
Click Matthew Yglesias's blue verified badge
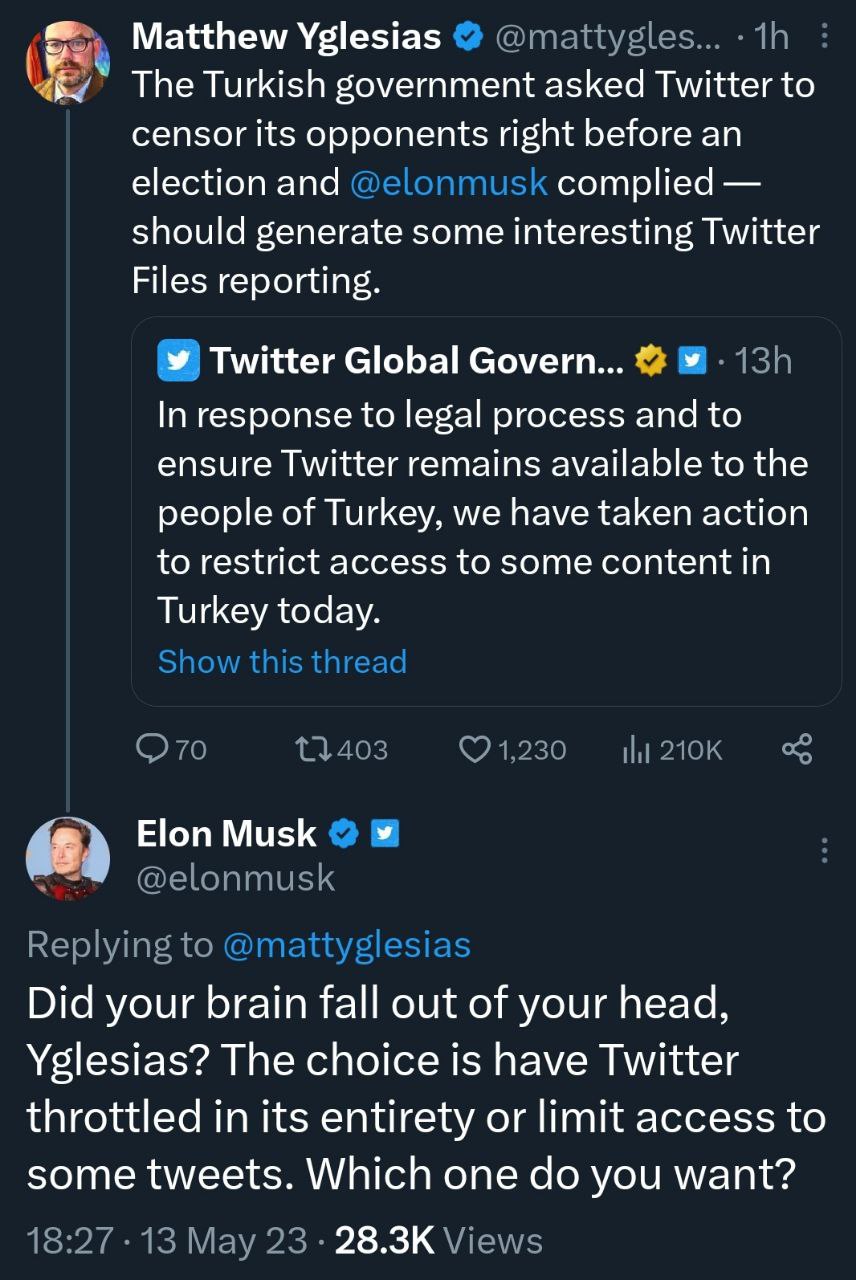pyautogui.click(x=465, y=38)
